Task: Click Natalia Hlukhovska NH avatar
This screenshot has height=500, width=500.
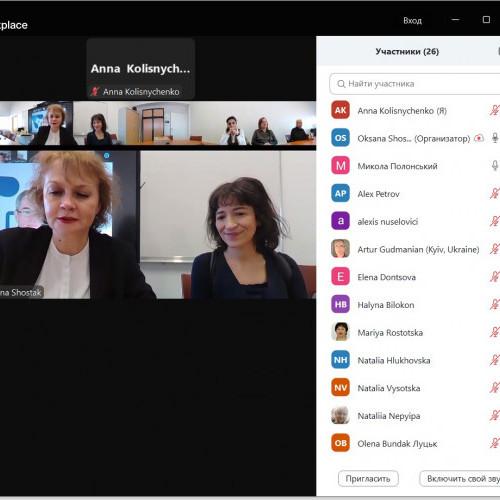Action: [340, 360]
